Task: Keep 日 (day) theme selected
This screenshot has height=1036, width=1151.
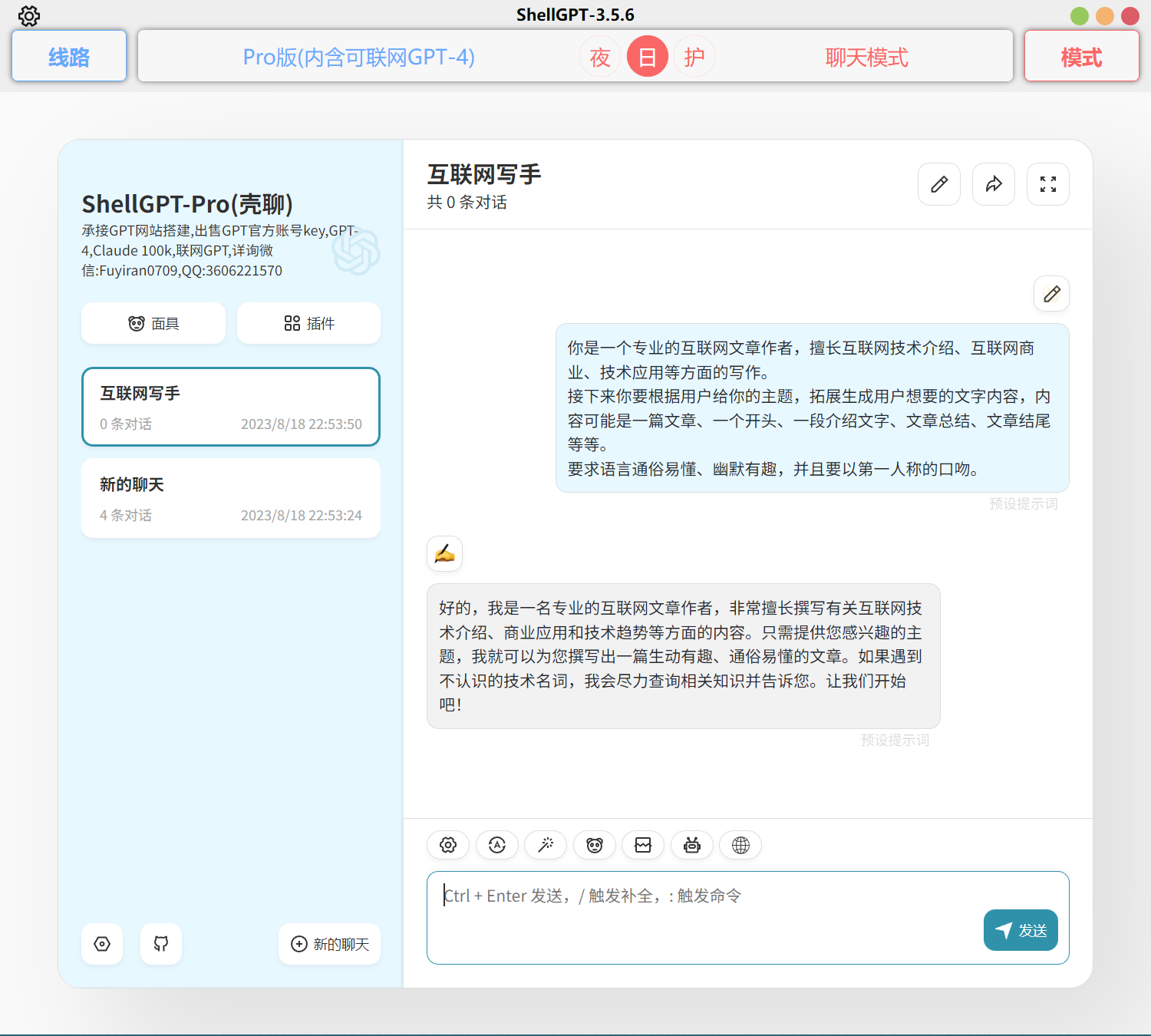Action: 647,56
